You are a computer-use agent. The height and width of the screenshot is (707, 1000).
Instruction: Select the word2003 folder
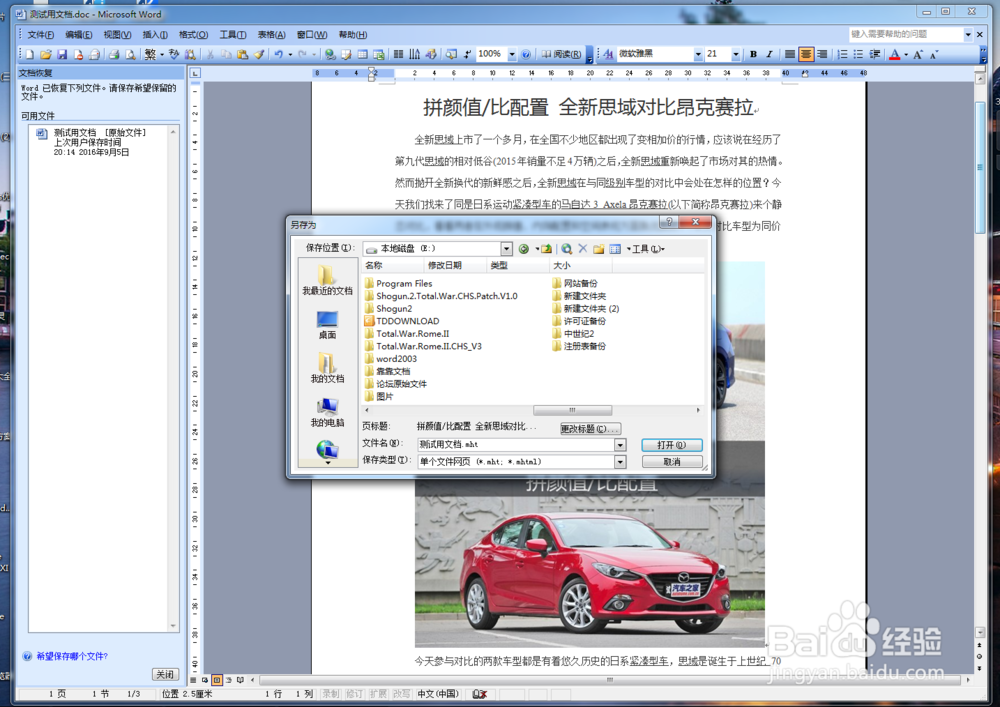click(390, 359)
